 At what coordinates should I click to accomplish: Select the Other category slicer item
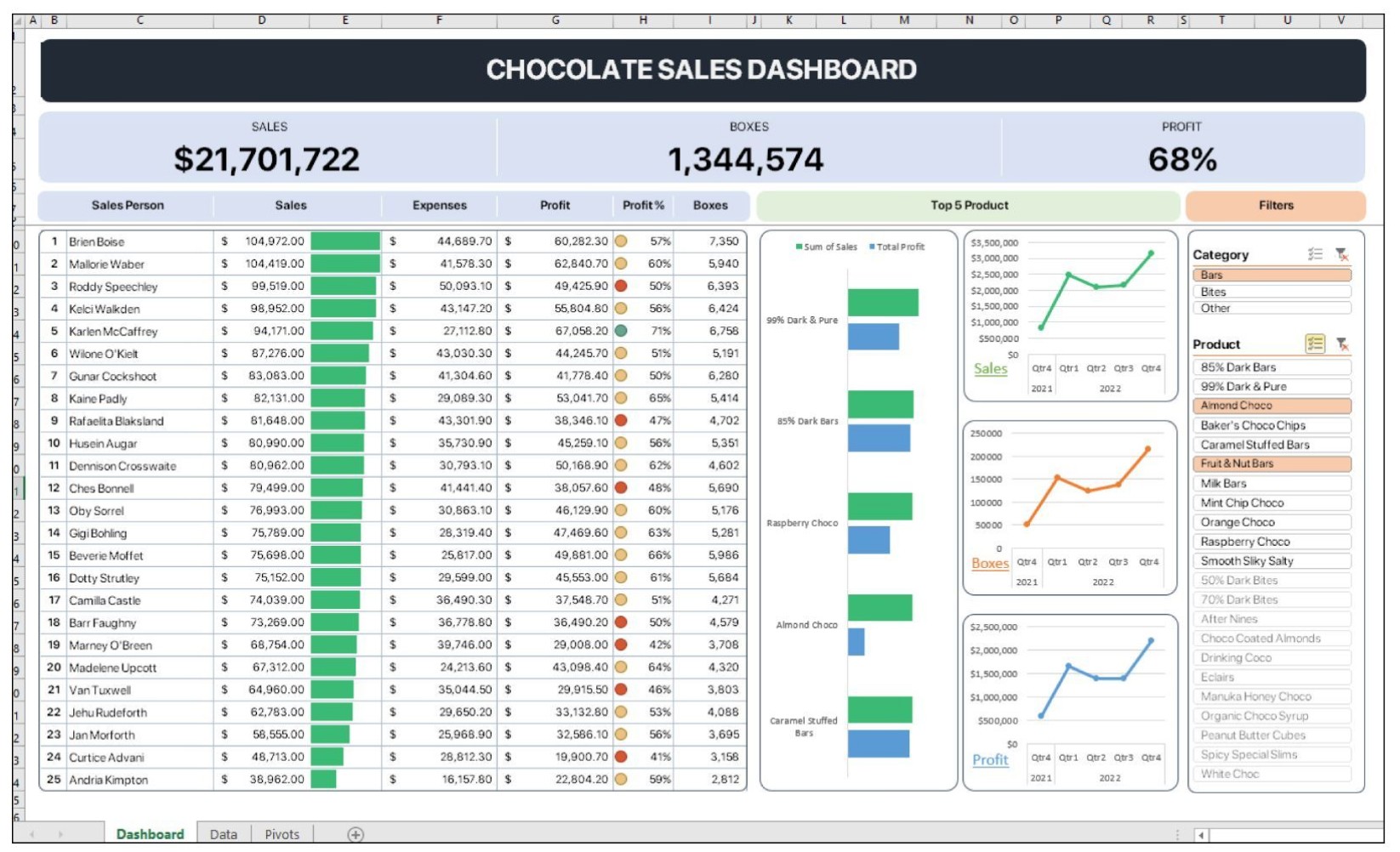click(1272, 308)
